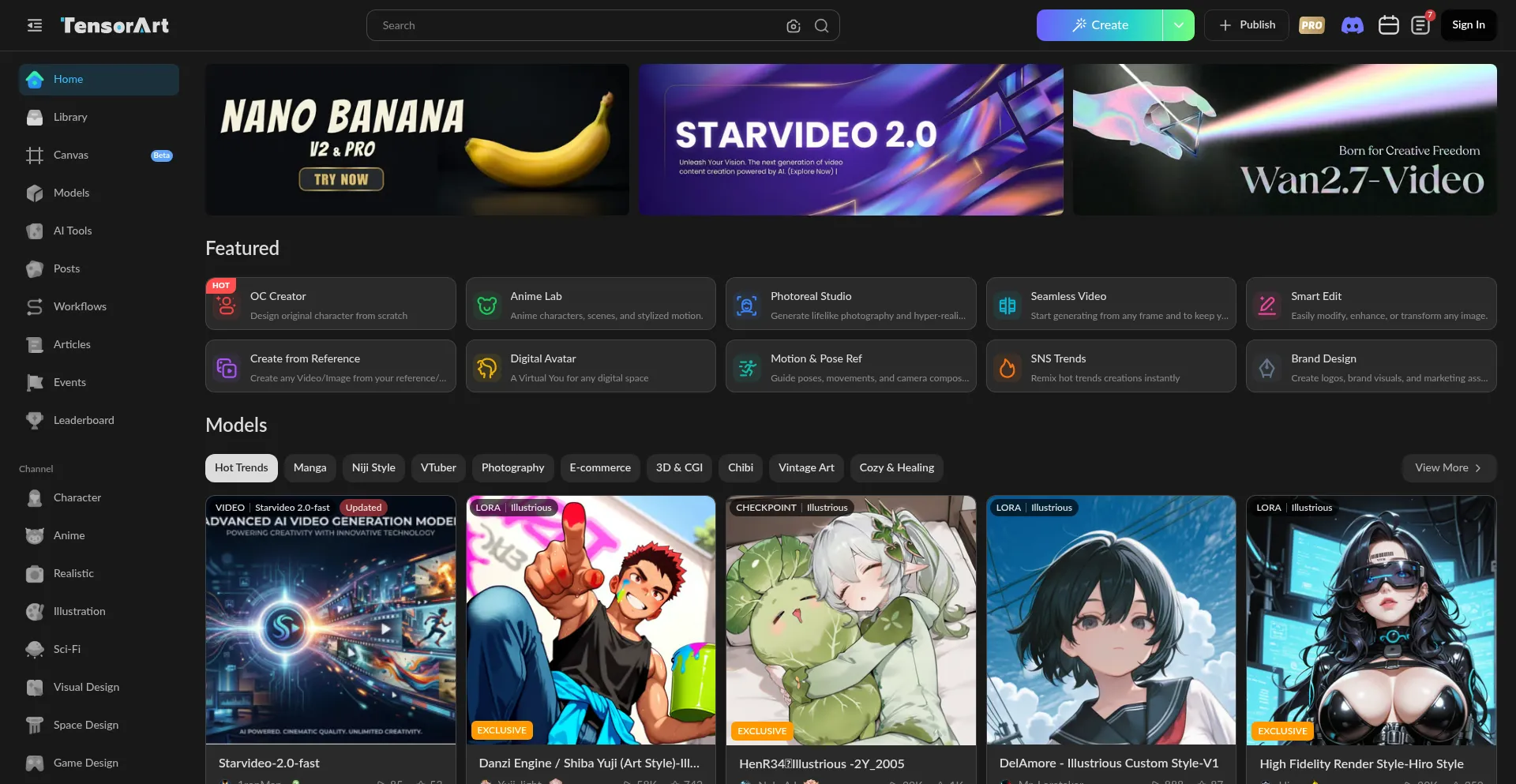Click the Game Design channel icon
Screen dimensions: 1516x784
tap(35, 763)
